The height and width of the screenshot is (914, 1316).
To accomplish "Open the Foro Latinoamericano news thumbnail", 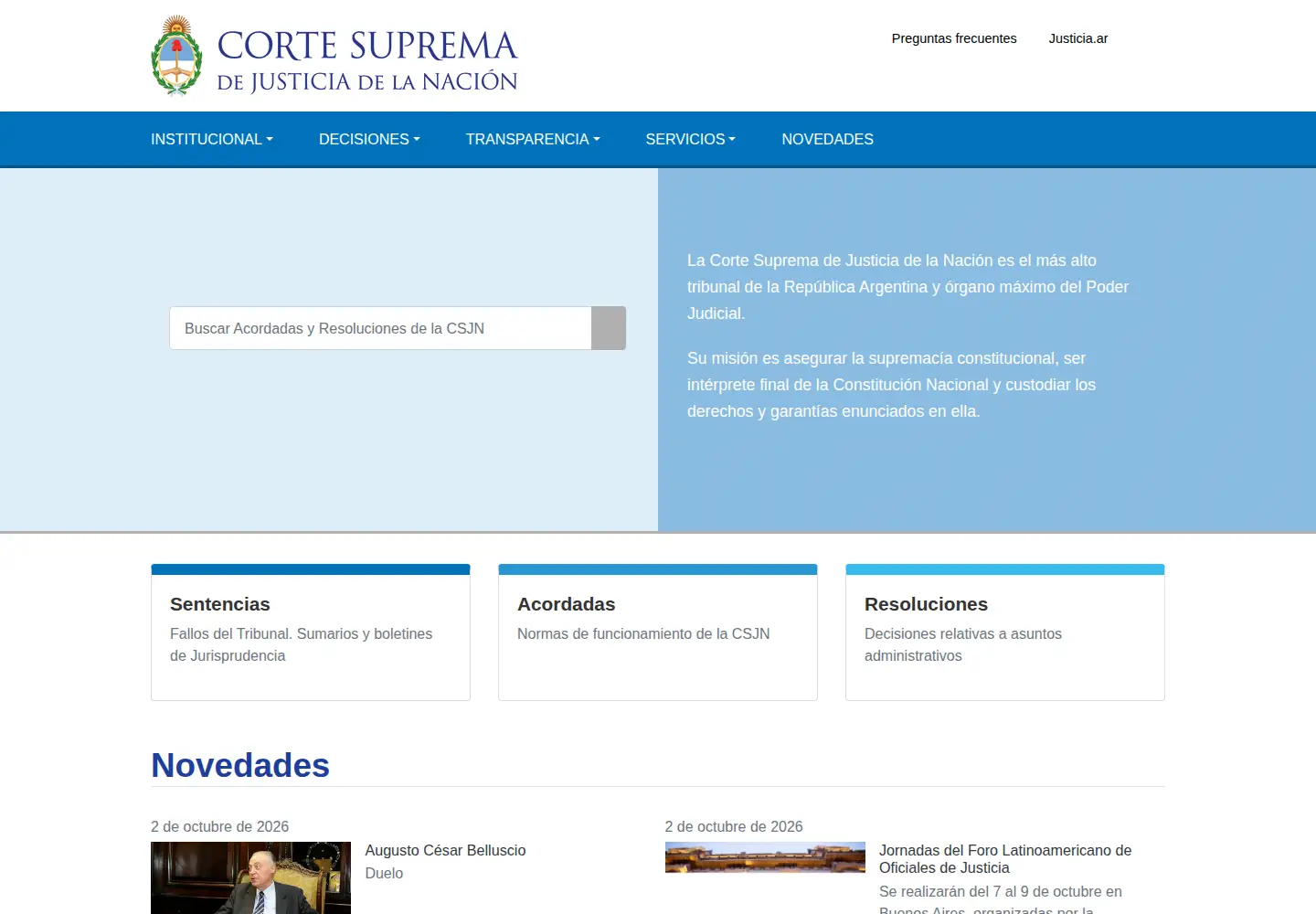I will pyautogui.click(x=765, y=857).
